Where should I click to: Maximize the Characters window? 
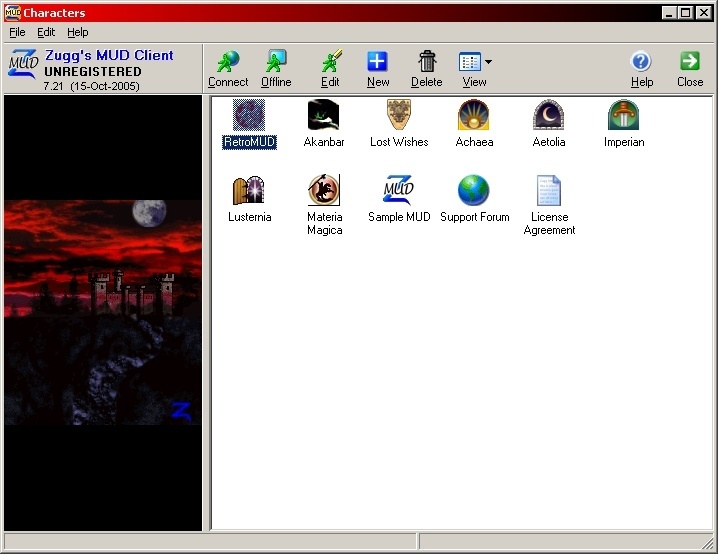pos(685,13)
